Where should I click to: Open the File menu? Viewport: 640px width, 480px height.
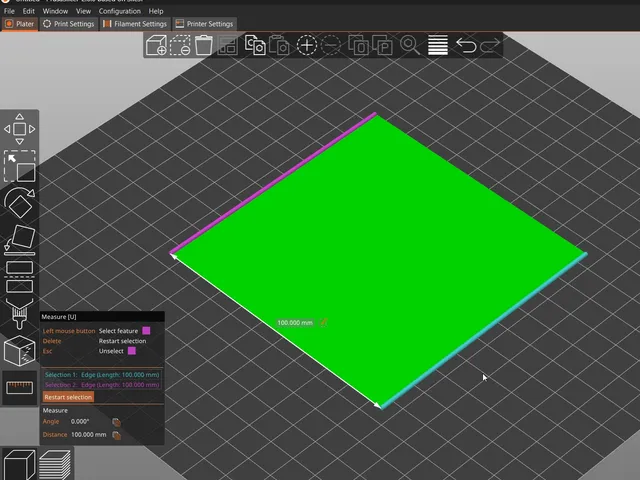coord(9,11)
